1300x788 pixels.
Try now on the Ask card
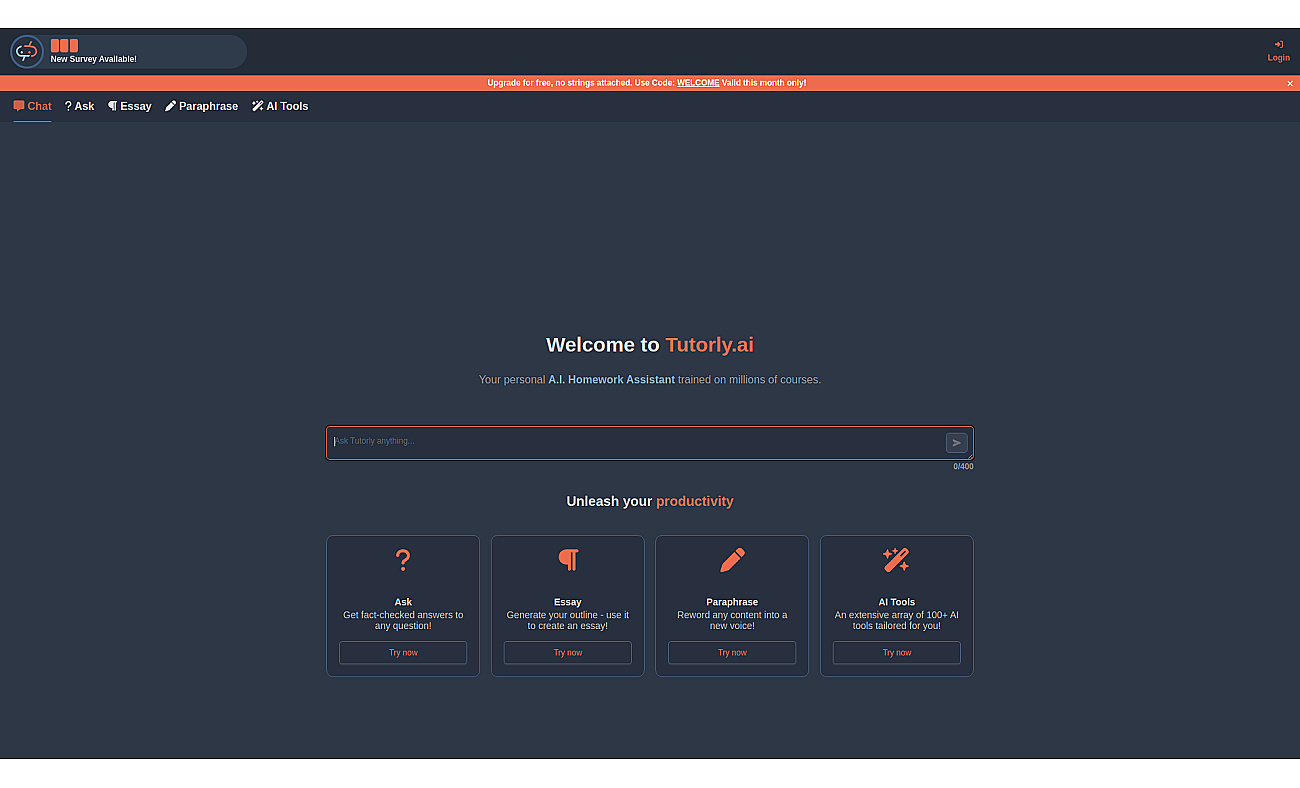[x=403, y=653]
